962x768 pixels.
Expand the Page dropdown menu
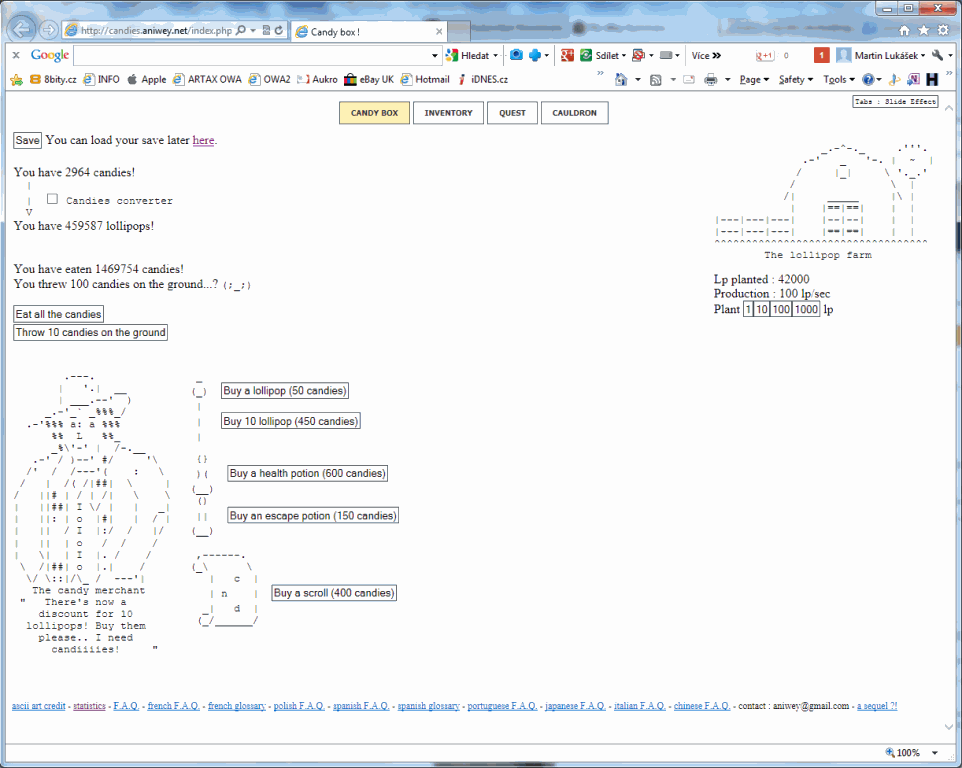pyautogui.click(x=754, y=79)
